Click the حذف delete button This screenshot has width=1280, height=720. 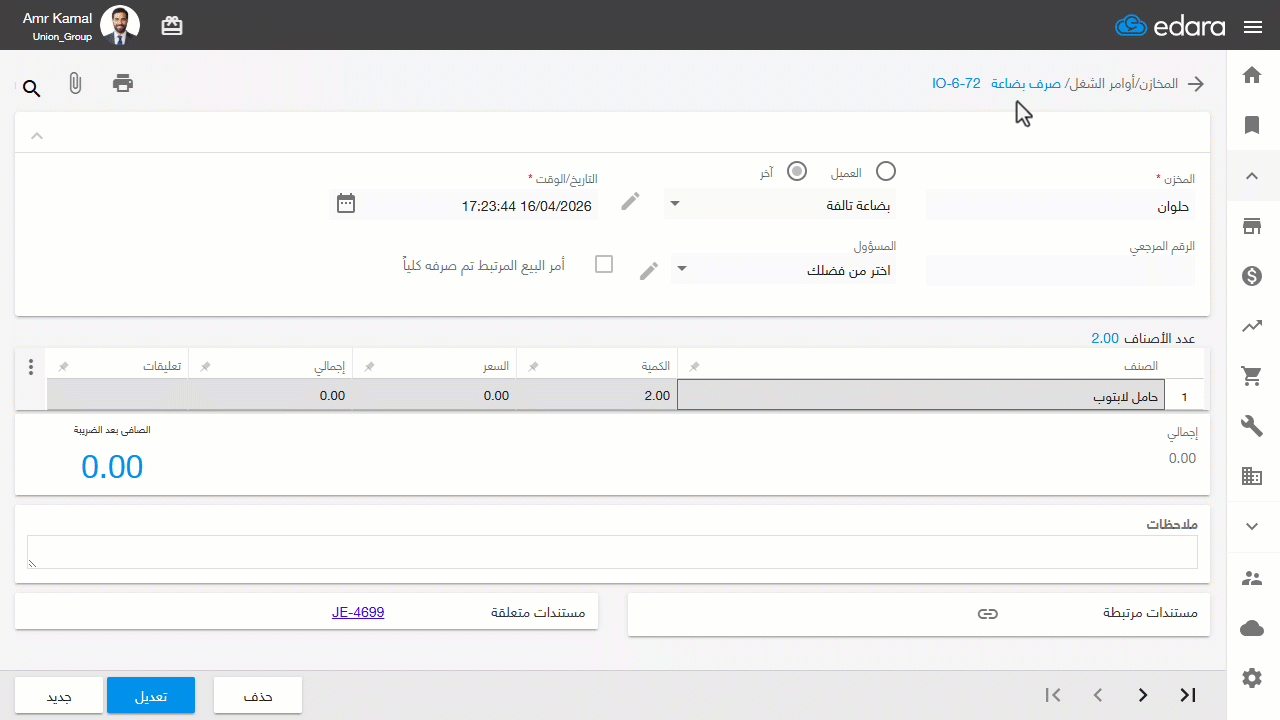(x=258, y=696)
